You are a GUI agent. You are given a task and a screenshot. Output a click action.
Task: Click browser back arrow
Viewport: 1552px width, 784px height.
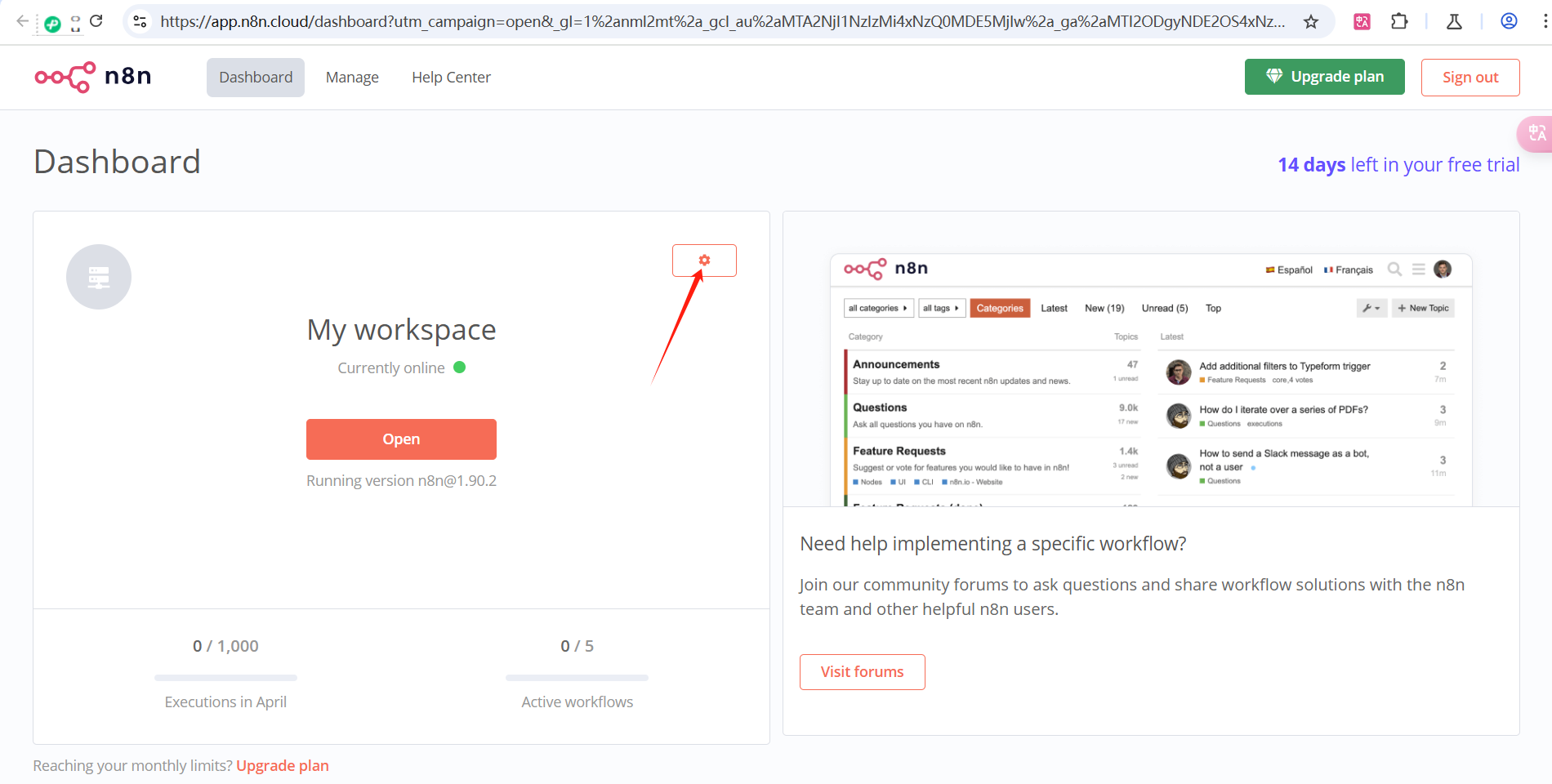22,21
